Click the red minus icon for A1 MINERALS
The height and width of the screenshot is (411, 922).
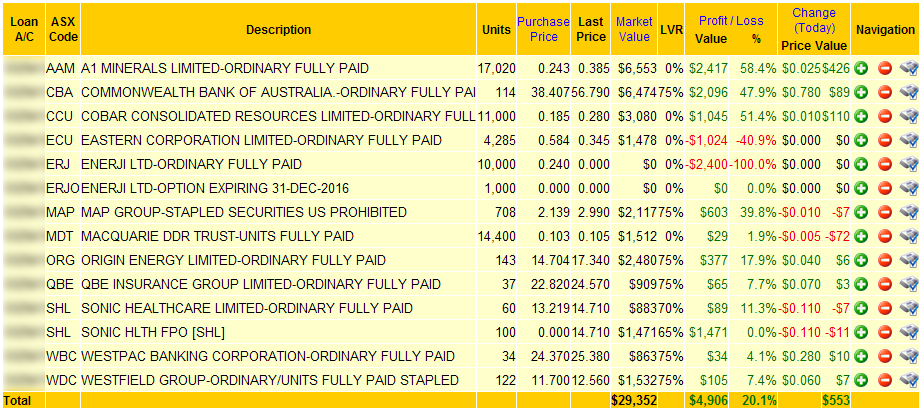(885, 68)
